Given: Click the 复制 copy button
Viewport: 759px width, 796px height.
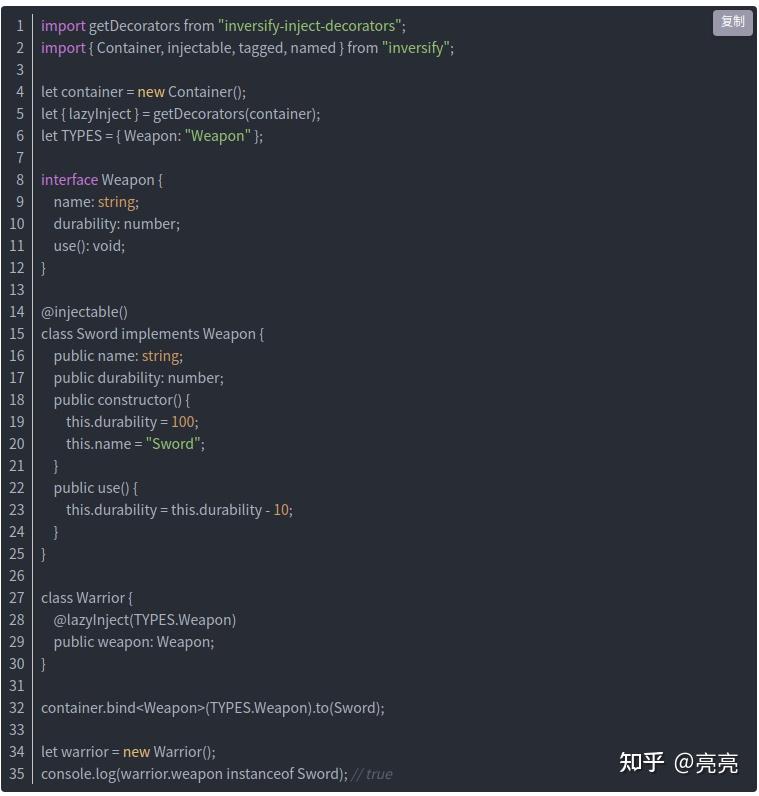Looking at the screenshot, I should (732, 22).
